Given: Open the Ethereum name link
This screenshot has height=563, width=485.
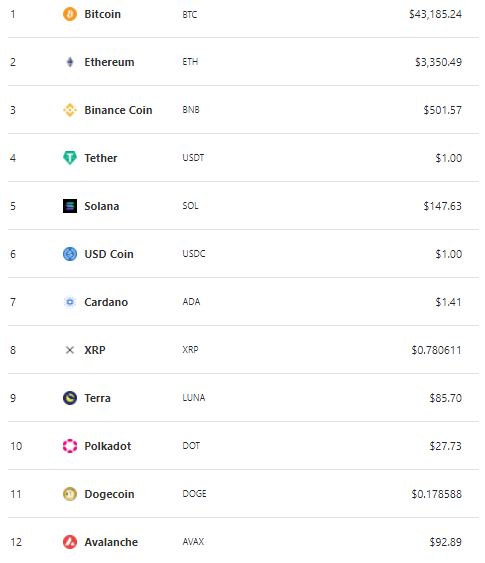Looking at the screenshot, I should [109, 62].
